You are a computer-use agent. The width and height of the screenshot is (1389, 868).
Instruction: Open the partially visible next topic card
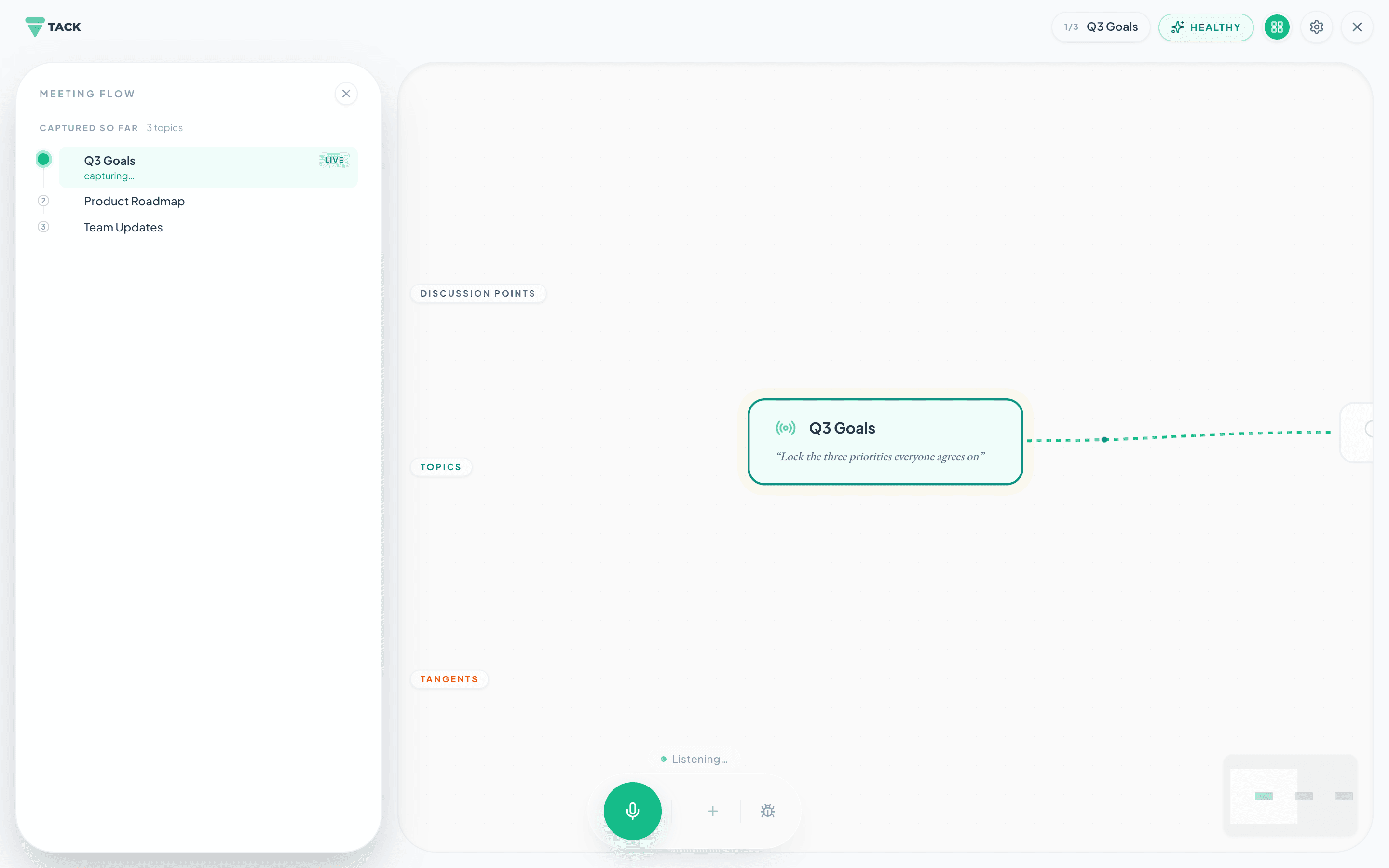click(x=1357, y=432)
